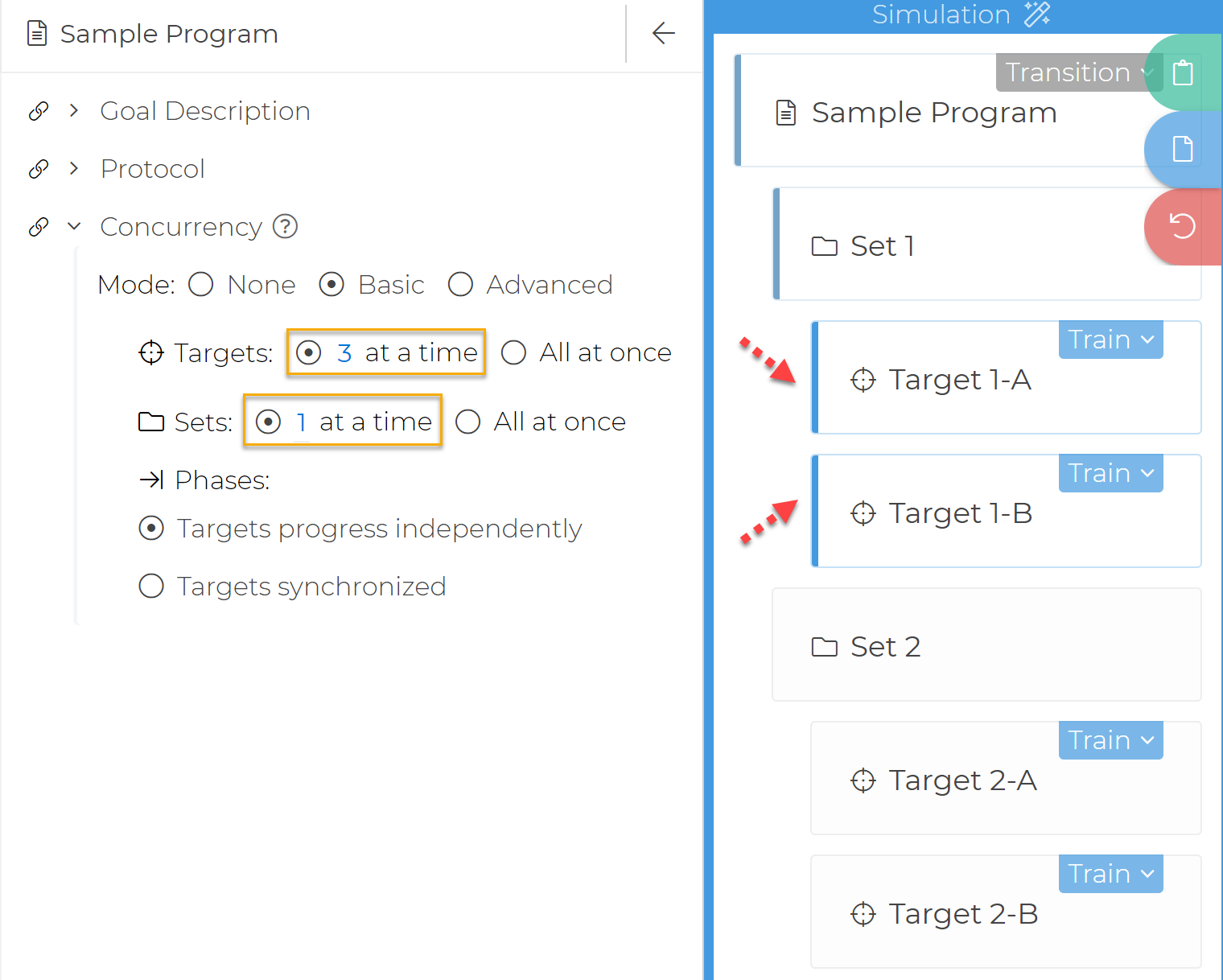
Task: Click the green clipboard button in Simulation
Action: tap(1182, 73)
